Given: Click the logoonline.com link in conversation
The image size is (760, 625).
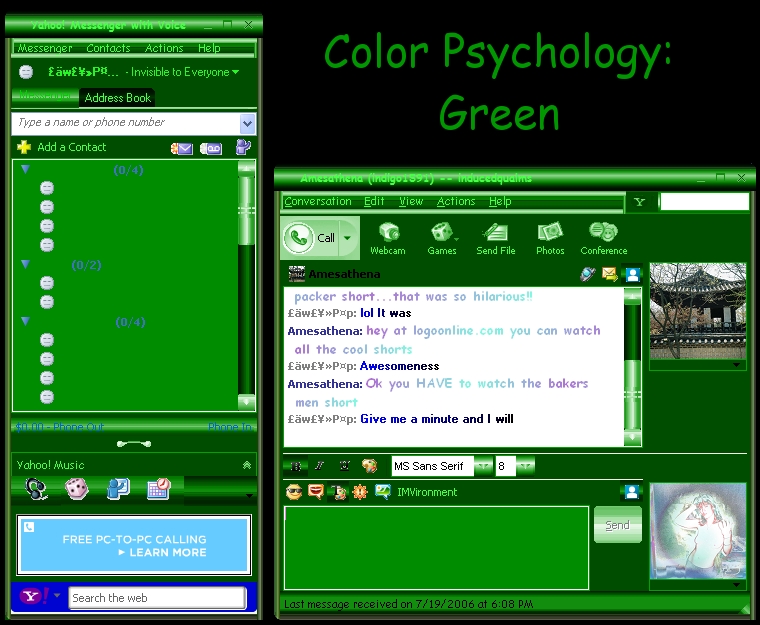Looking at the screenshot, I should [x=458, y=331].
